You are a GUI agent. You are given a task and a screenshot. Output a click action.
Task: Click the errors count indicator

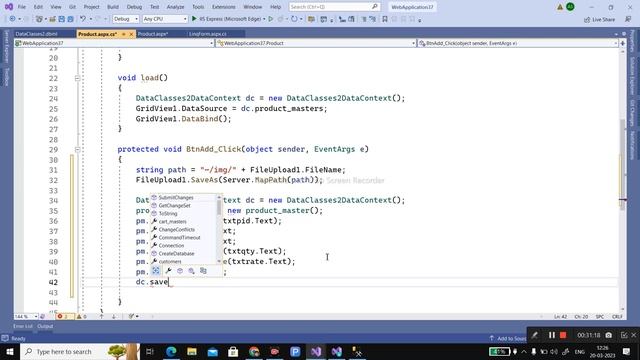pyautogui.click(x=64, y=316)
